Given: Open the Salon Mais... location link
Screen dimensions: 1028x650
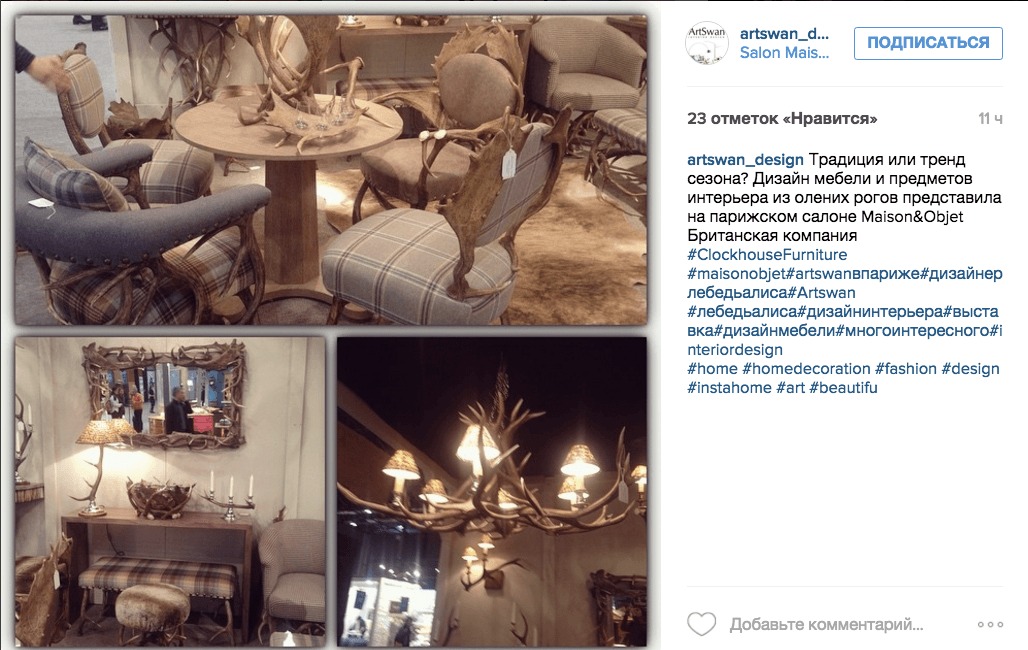Looking at the screenshot, I should tap(784, 52).
